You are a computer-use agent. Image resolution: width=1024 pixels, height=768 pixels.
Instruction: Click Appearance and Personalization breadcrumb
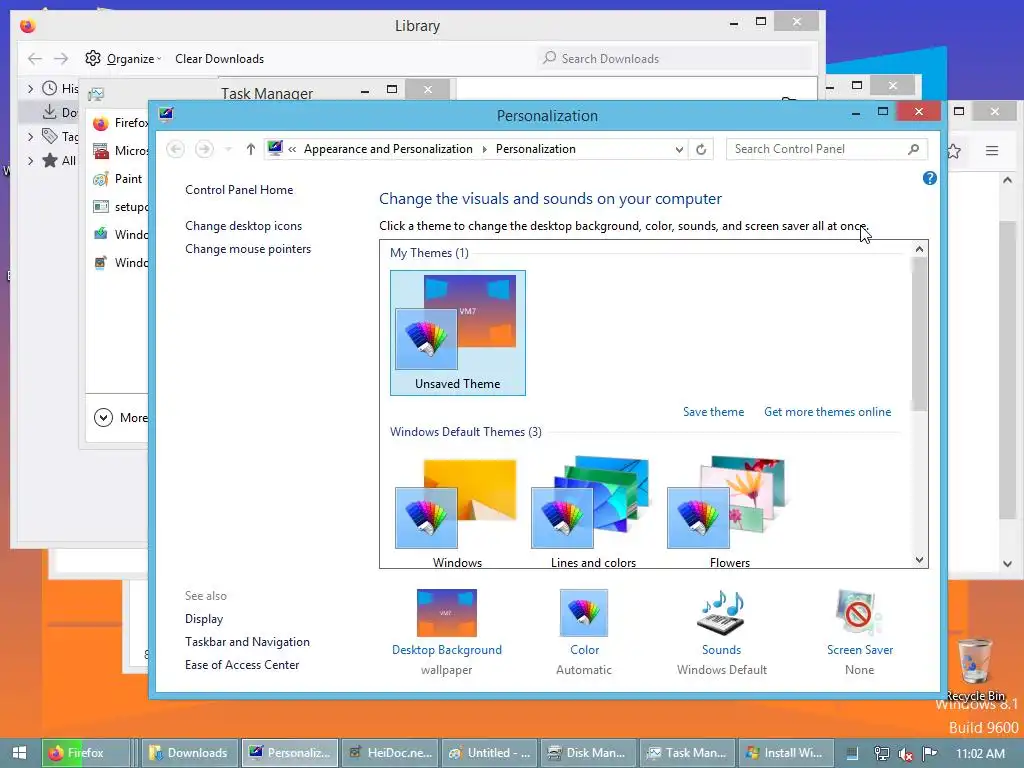(x=388, y=150)
